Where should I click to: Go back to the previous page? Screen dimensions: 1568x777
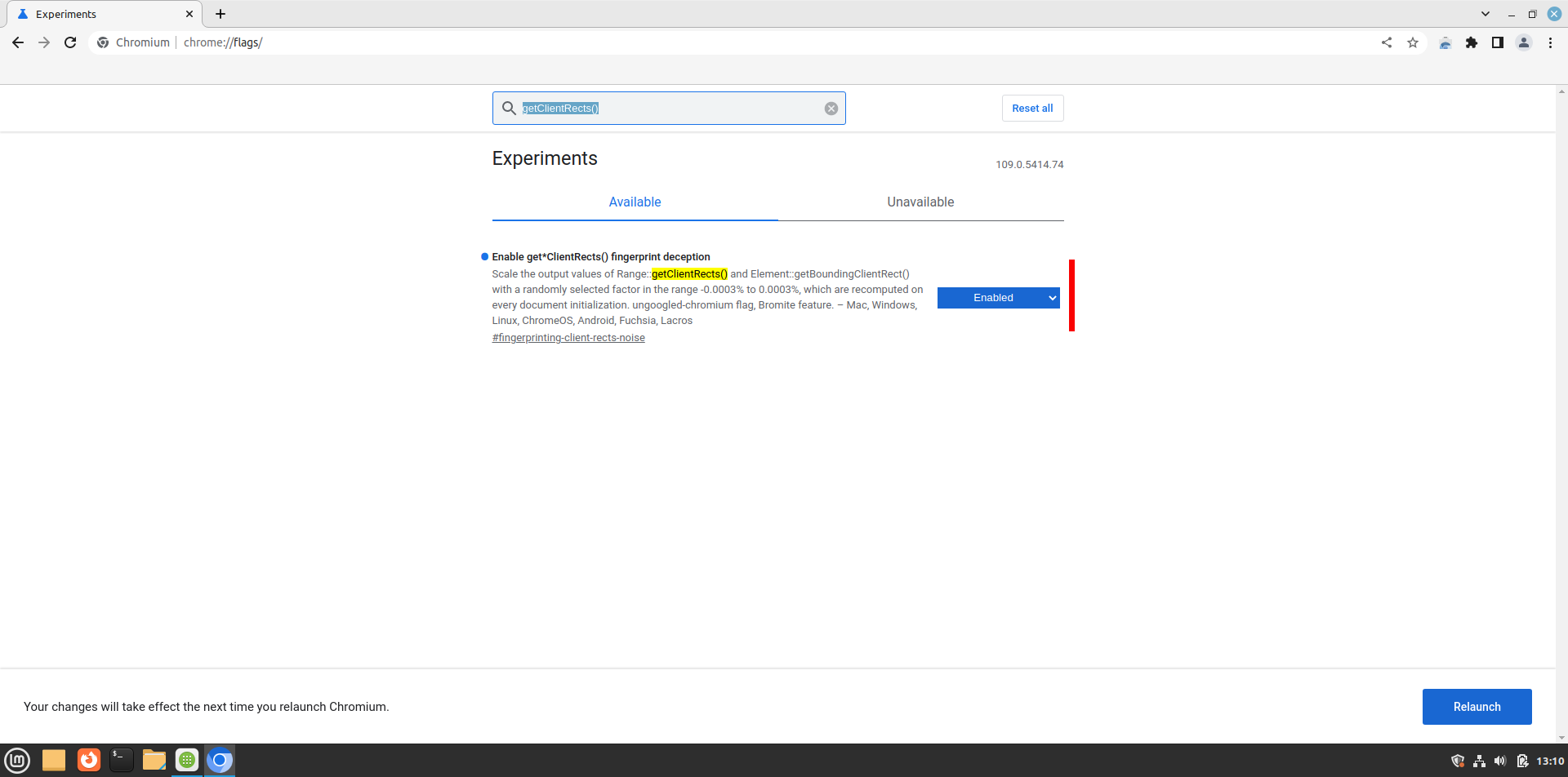pos(18,42)
